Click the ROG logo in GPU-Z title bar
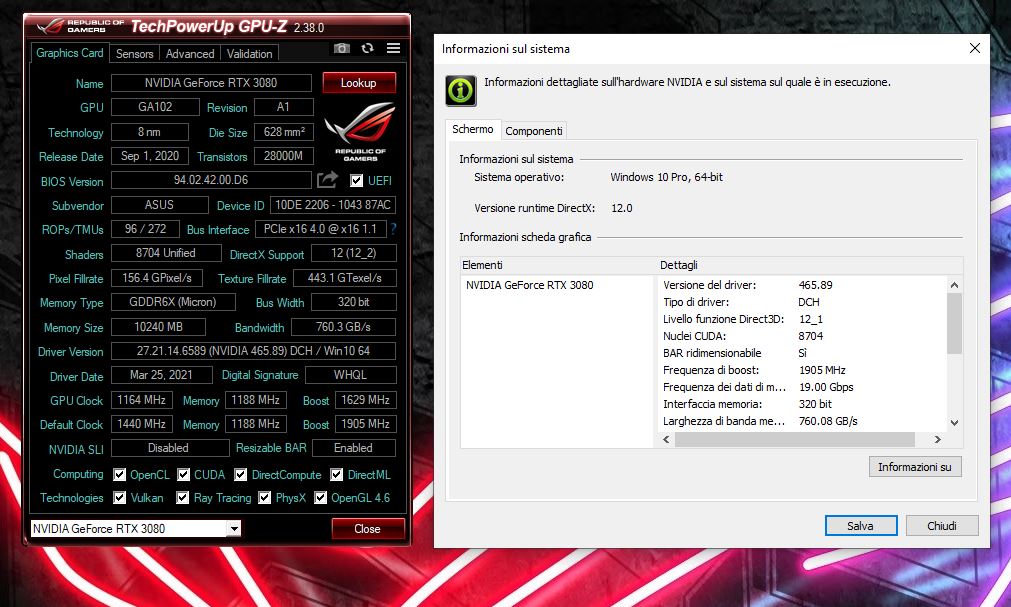Screen dimensions: 1011x607 pos(51,26)
